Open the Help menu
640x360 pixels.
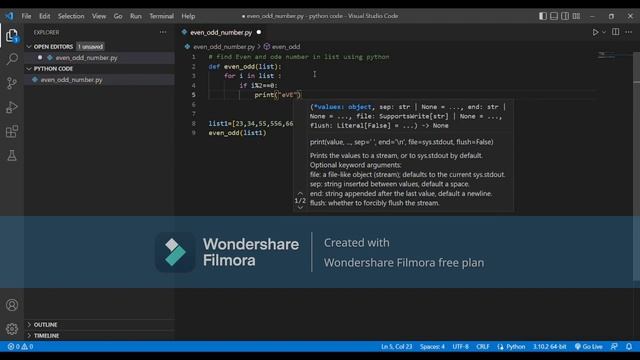[x=188, y=16]
